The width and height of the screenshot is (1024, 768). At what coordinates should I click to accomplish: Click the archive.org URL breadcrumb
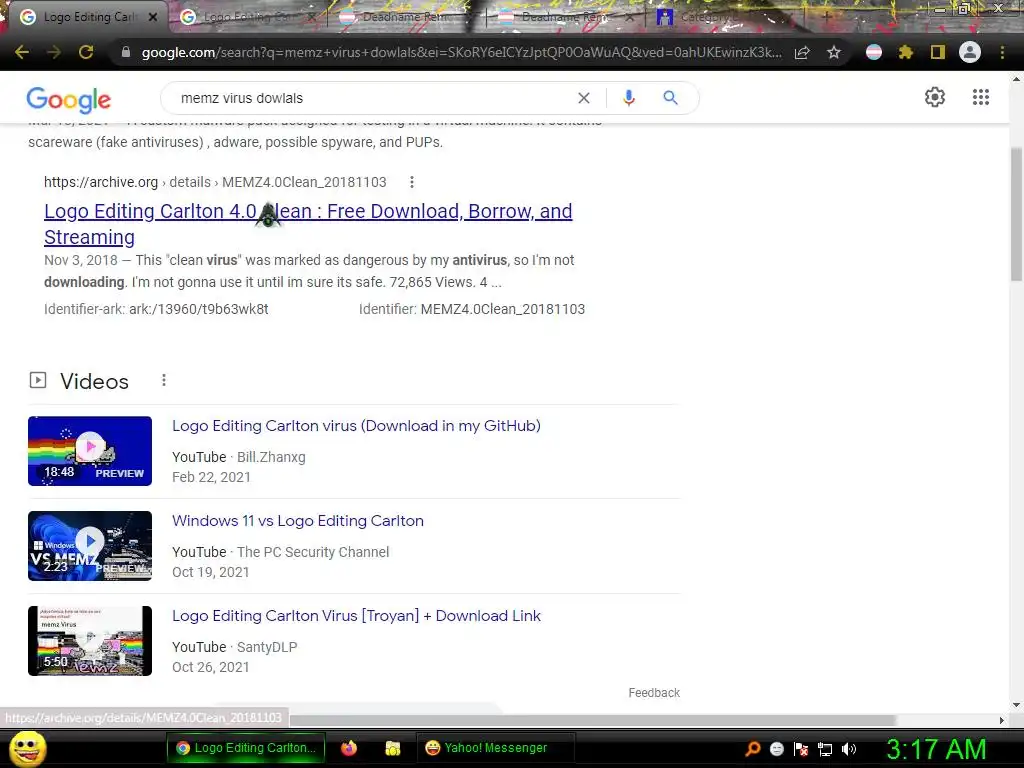pos(215,182)
